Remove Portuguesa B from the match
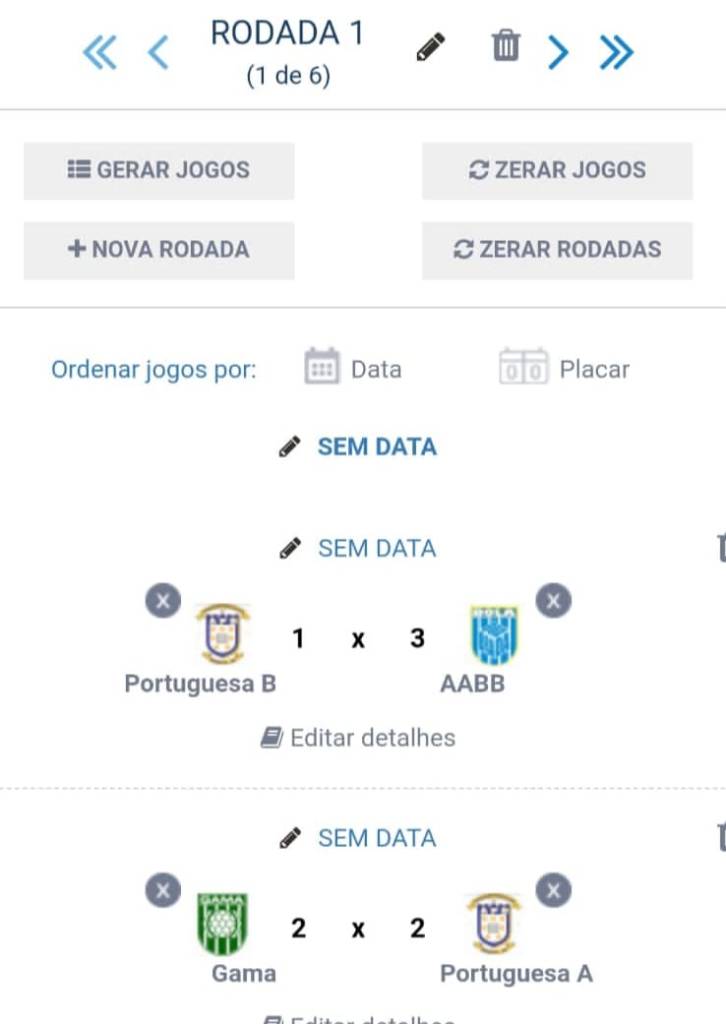The height and width of the screenshot is (1024, 726). 163,601
